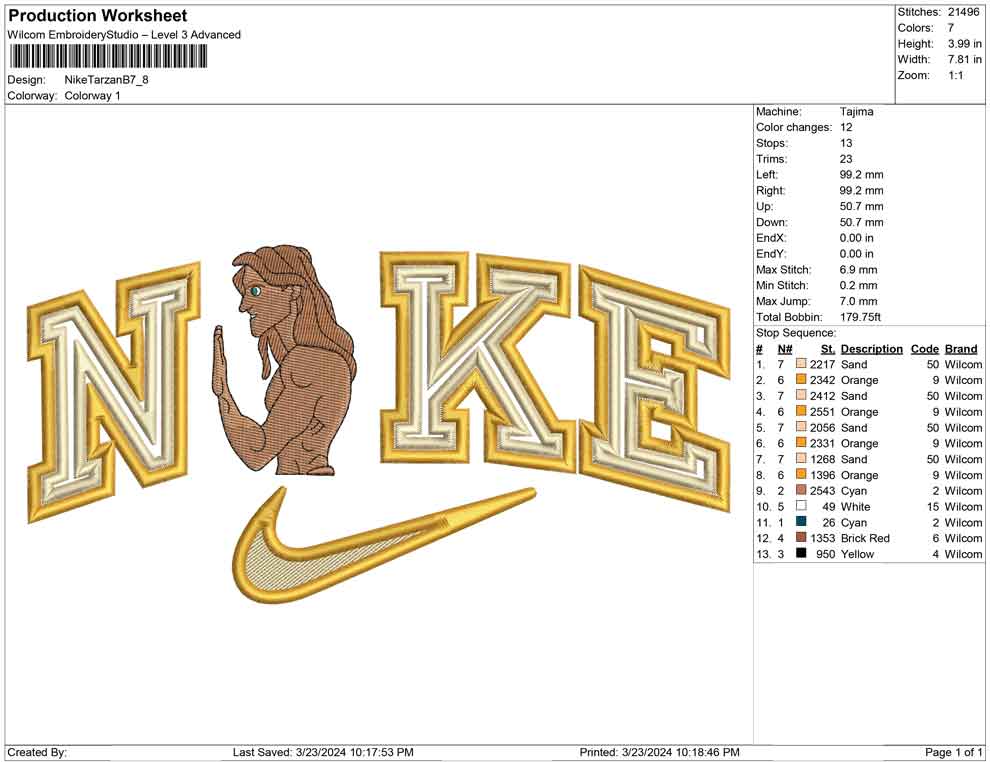Click the 'Down:' value 50.7 mm
The width and height of the screenshot is (990, 762).
[x=861, y=222]
